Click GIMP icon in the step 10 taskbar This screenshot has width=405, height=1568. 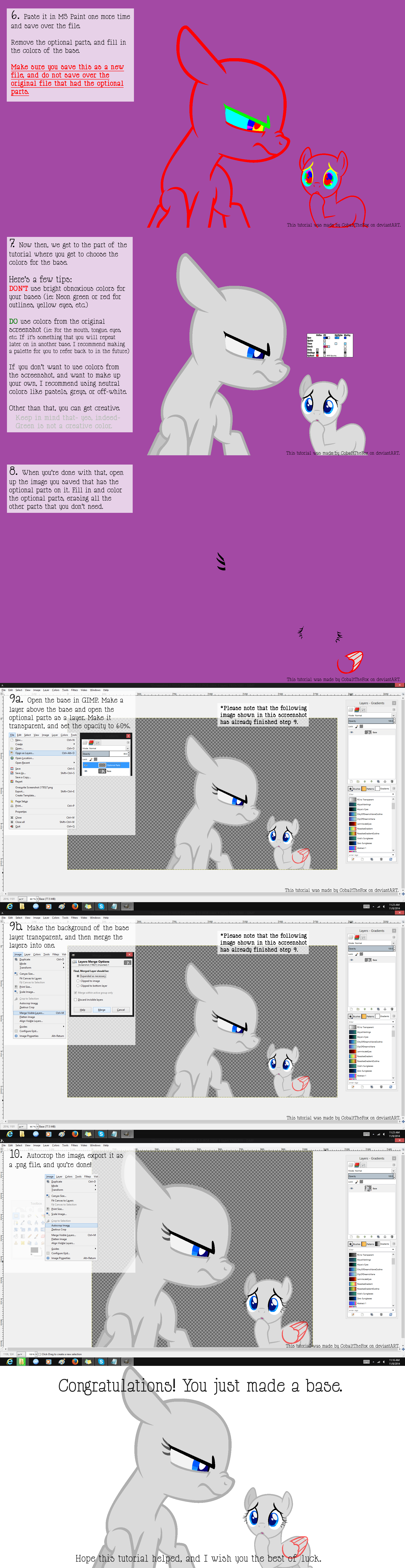[127, 1362]
